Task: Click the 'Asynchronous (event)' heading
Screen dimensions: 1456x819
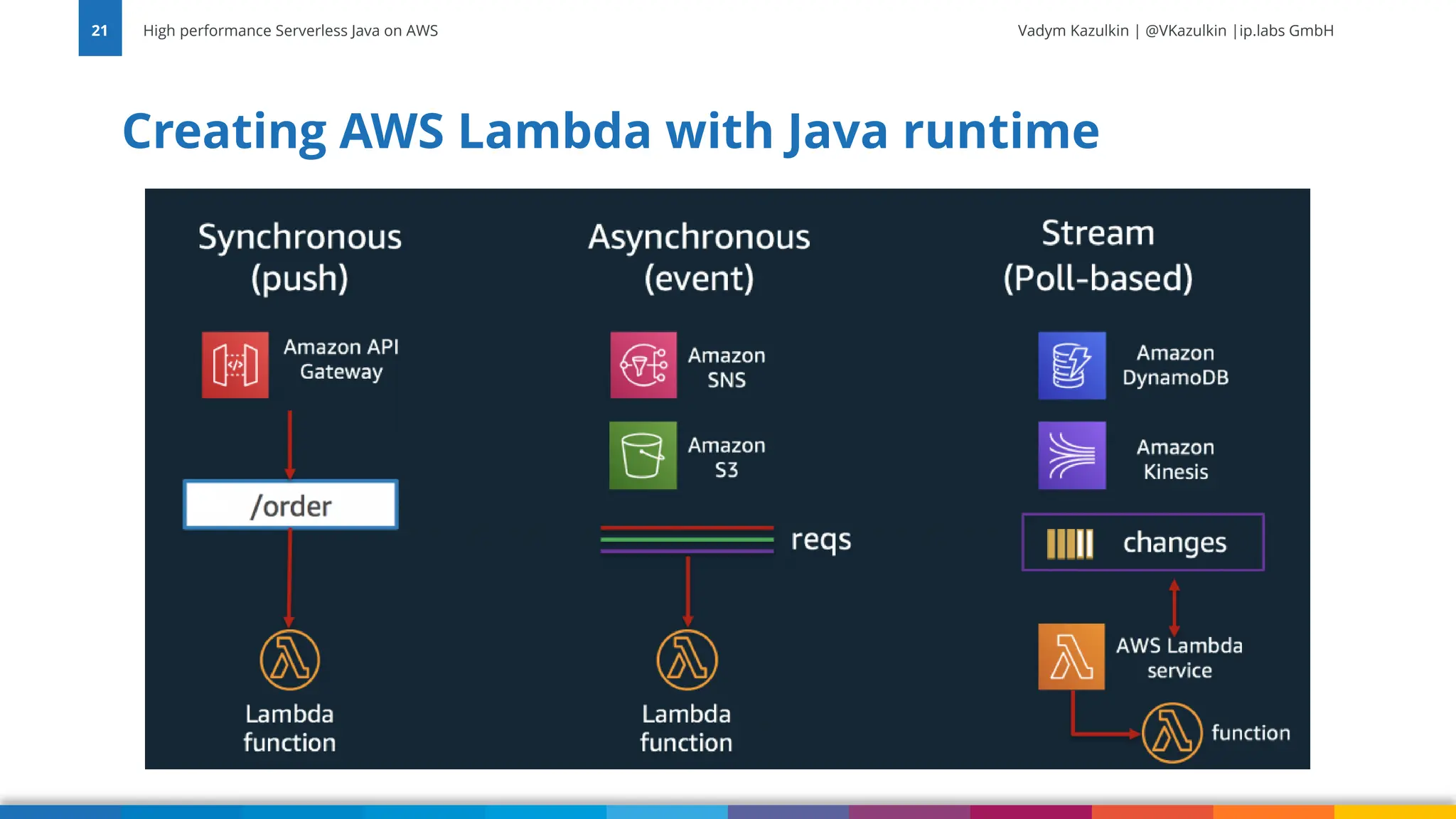Action: [x=699, y=257]
